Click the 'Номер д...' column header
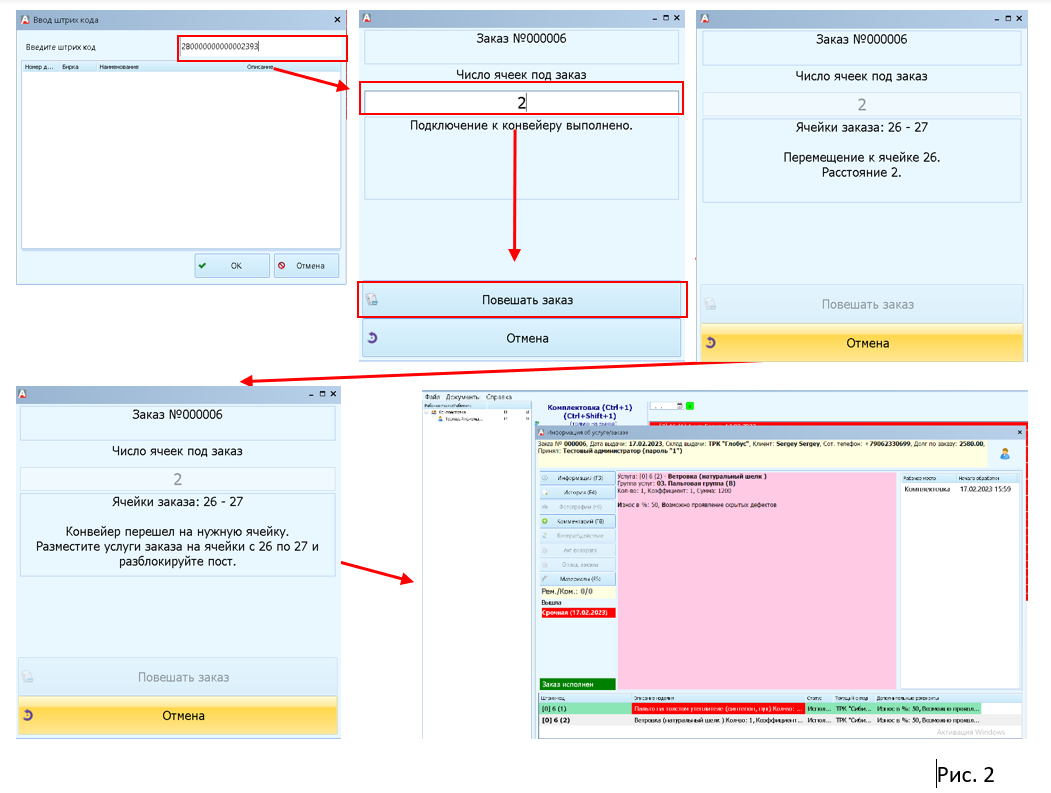Image resolution: width=1051 pixels, height=793 pixels. 39,67
